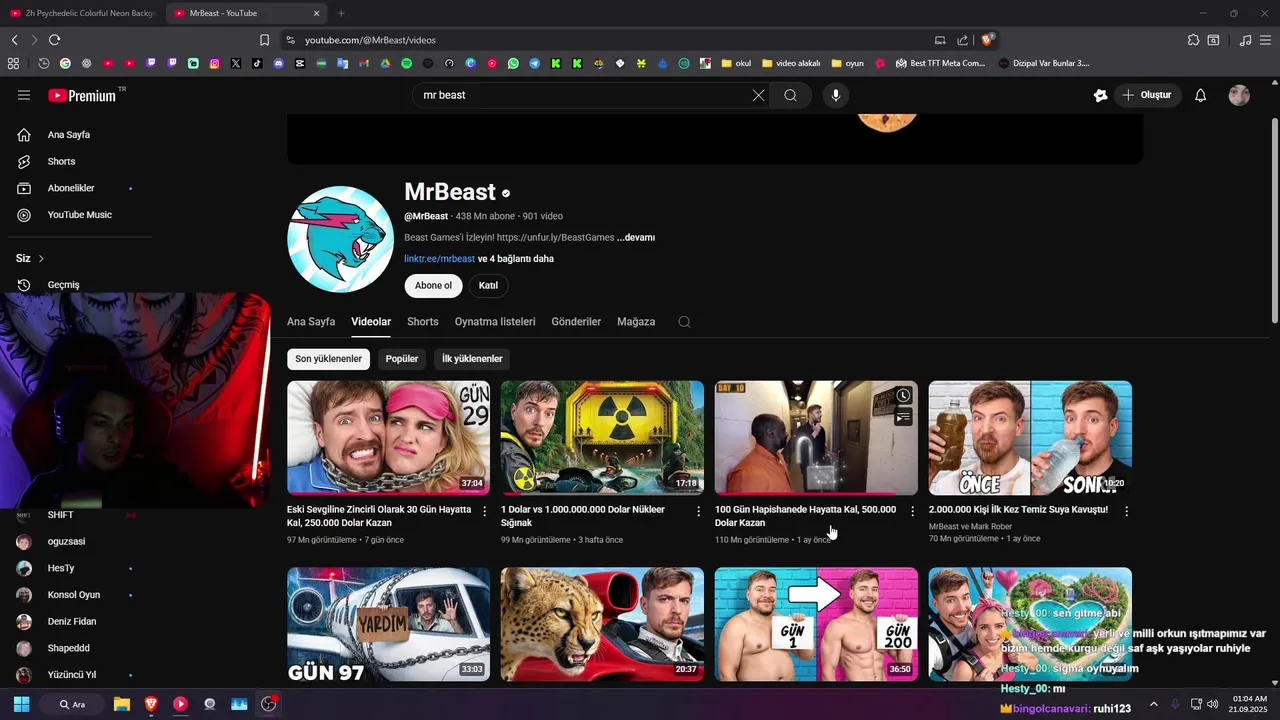Go back in browser history

(14, 40)
